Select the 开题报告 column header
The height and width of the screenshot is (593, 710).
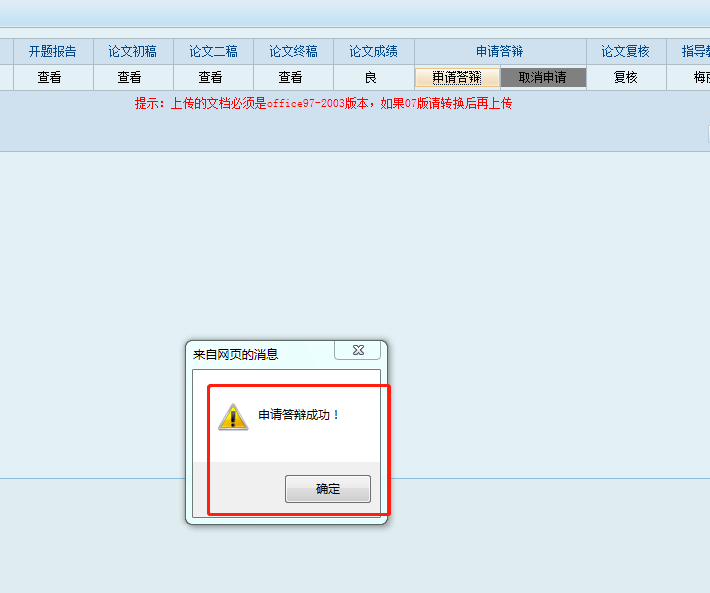coord(52,51)
